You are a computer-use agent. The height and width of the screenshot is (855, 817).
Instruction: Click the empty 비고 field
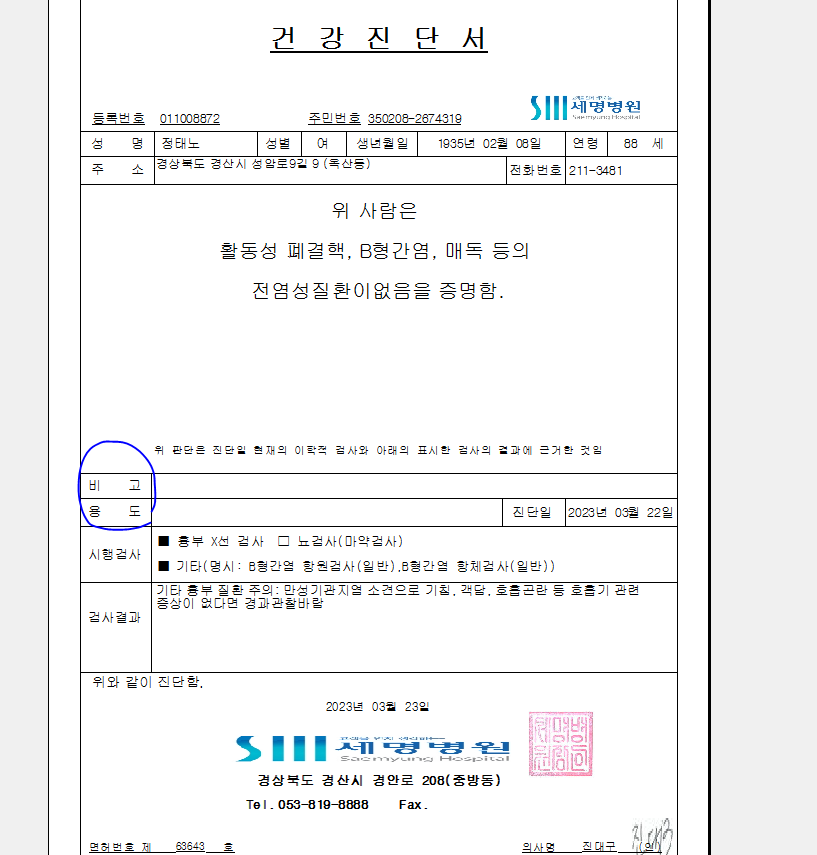pyautogui.click(x=414, y=486)
